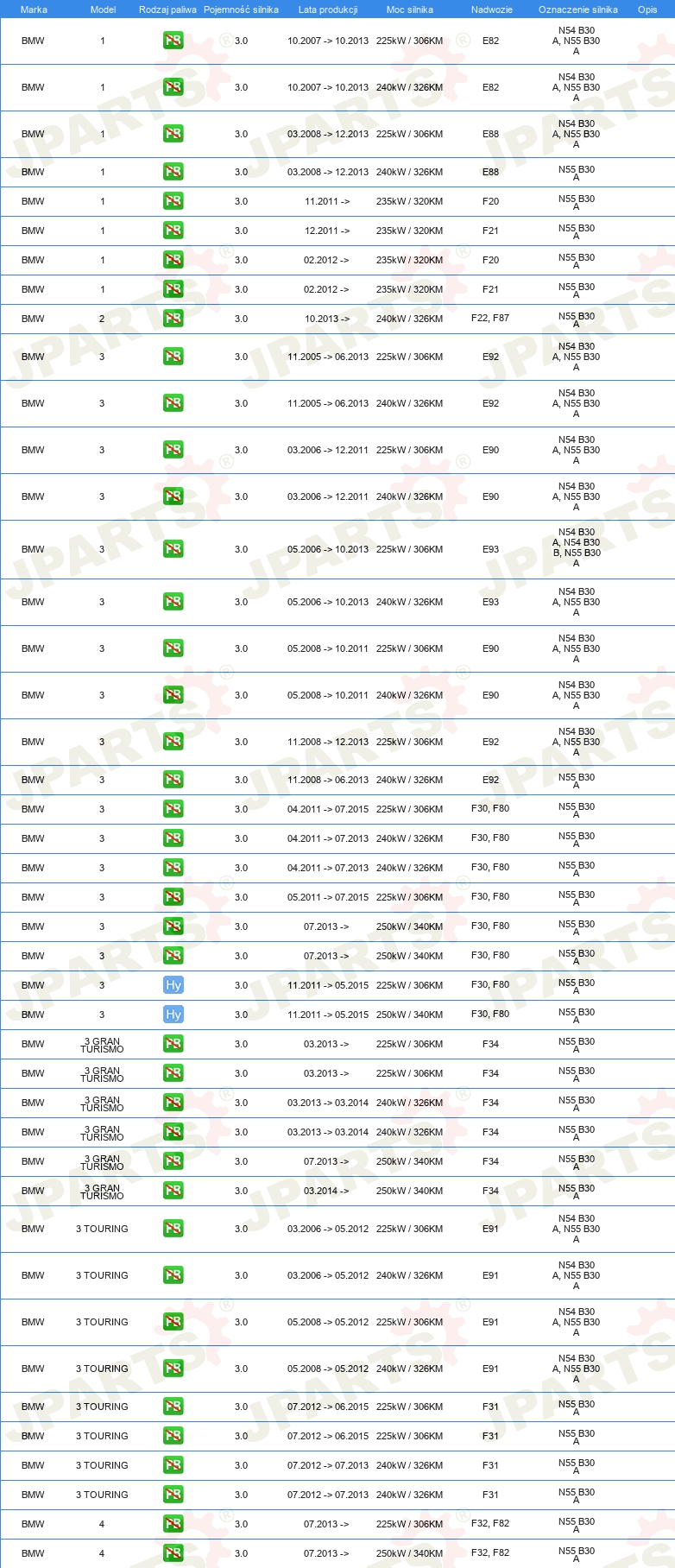Click petrol icon in E88 225kW row

[x=173, y=134]
